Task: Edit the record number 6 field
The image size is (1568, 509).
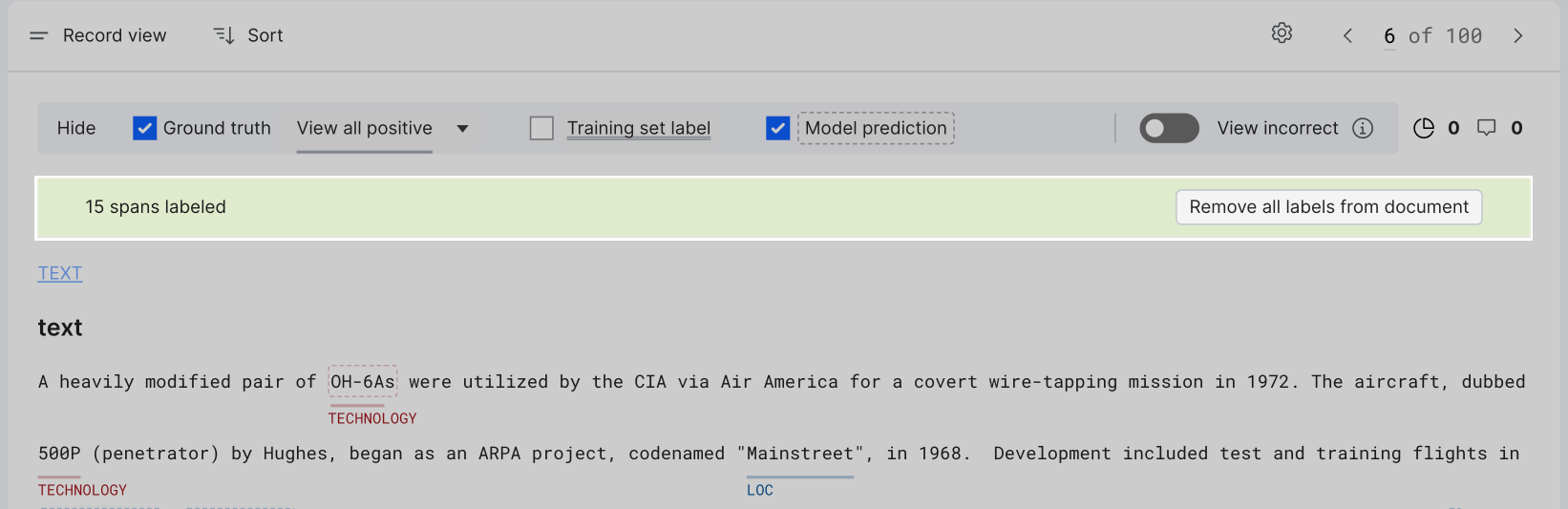Action: 1389,35
